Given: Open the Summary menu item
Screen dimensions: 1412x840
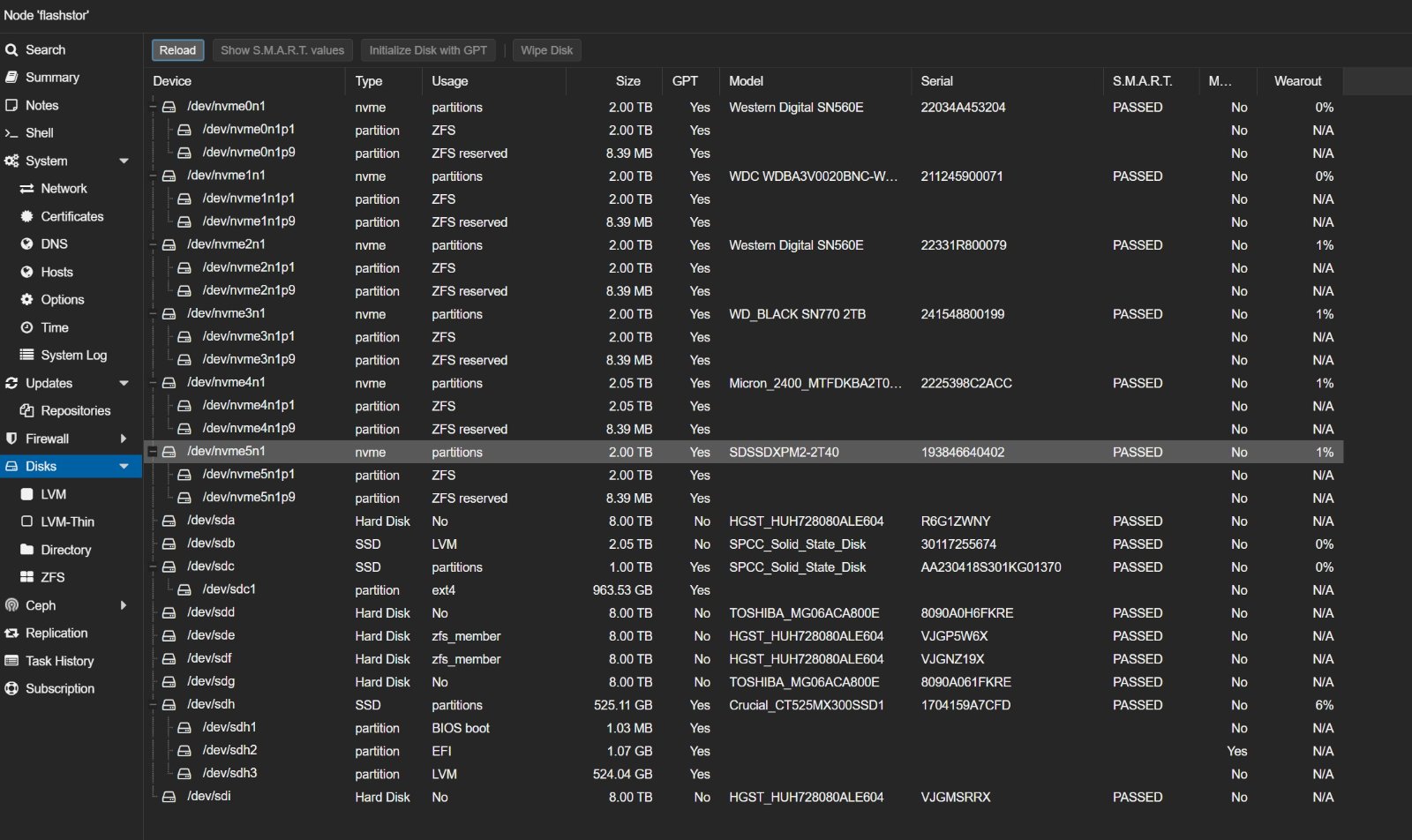Looking at the screenshot, I should [71, 78].
